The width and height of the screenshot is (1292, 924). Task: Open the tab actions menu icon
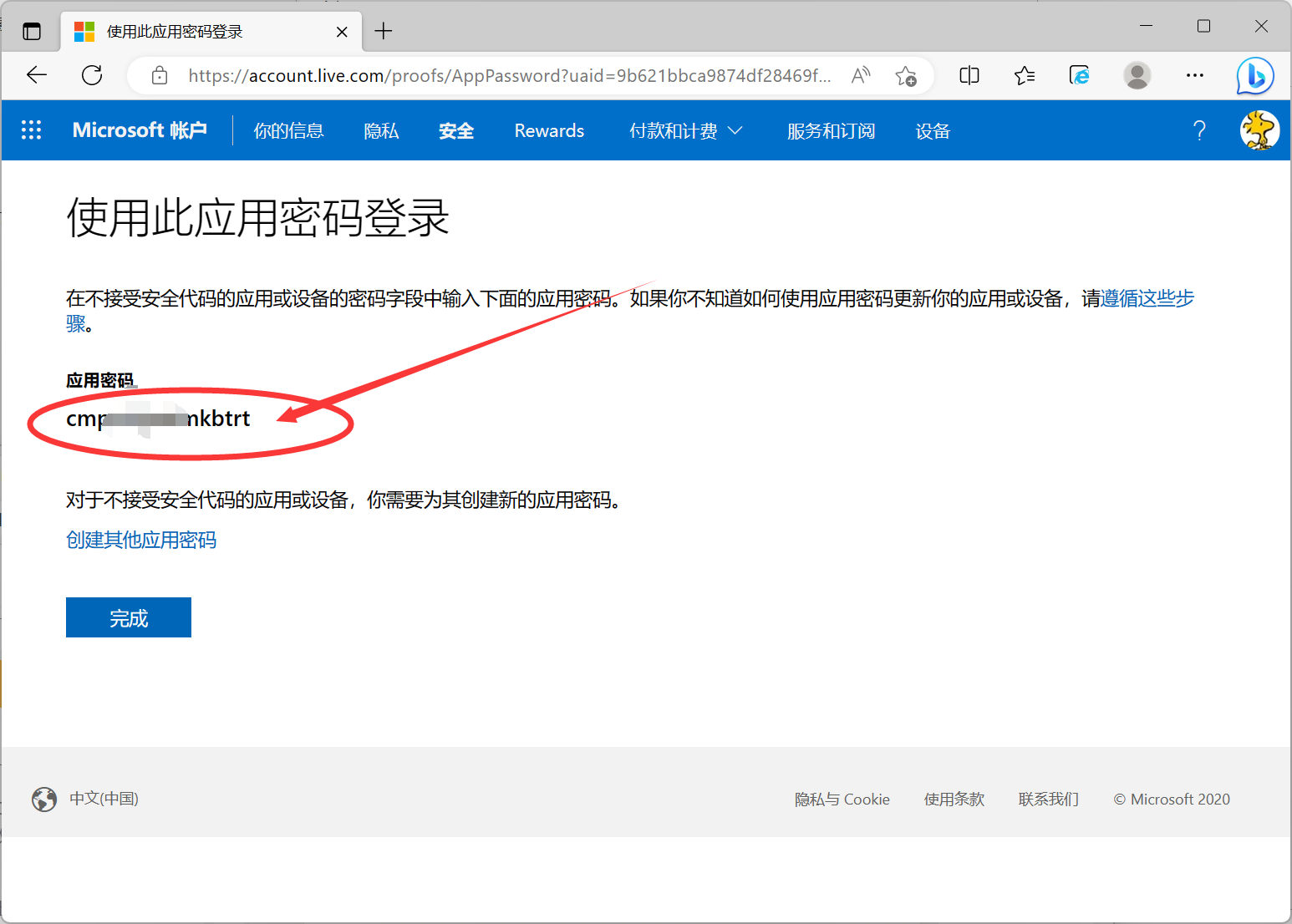pos(32,32)
